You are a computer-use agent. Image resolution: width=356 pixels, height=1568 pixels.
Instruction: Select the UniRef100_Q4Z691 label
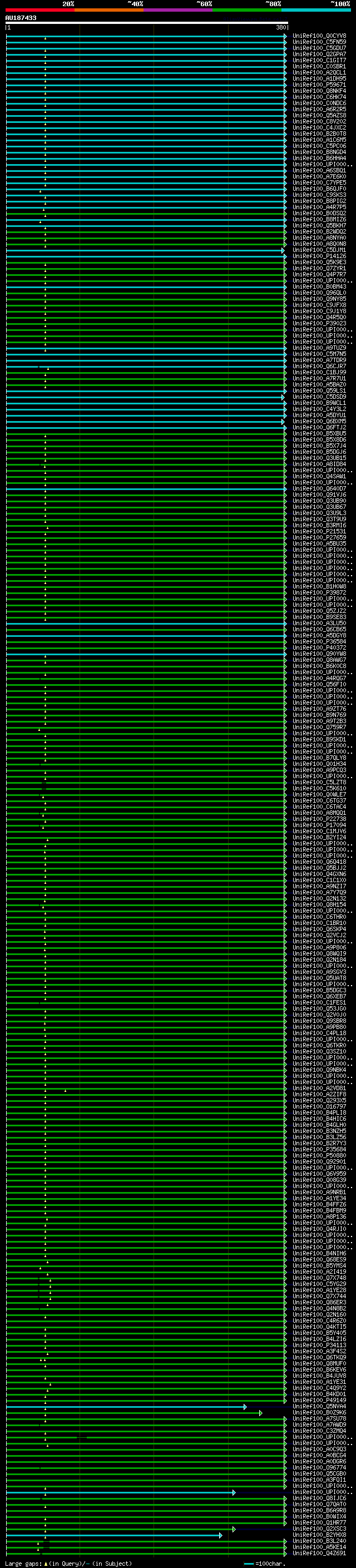click(x=319, y=1554)
